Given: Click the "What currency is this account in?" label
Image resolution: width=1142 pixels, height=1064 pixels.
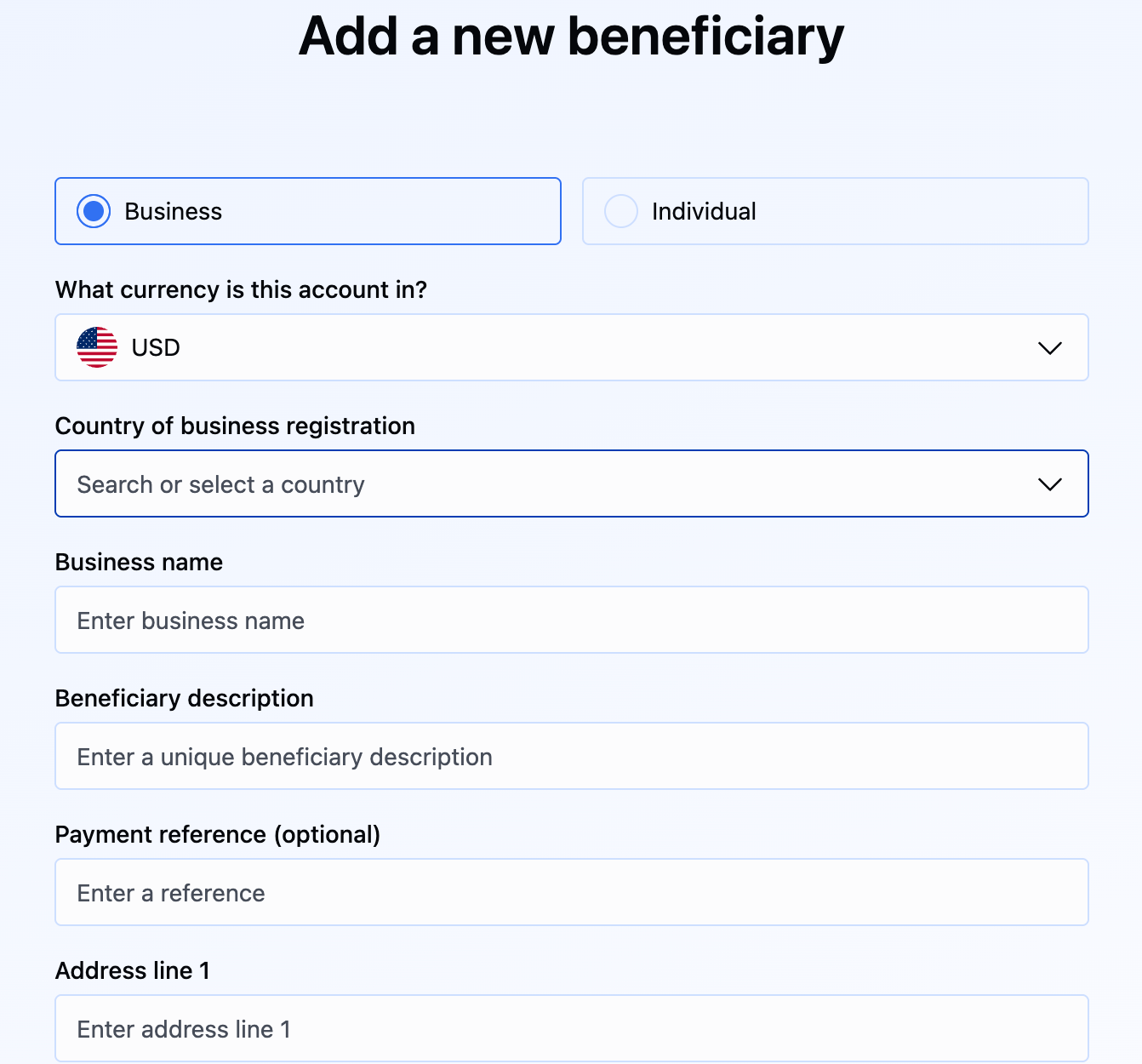Looking at the screenshot, I should coord(241,290).
